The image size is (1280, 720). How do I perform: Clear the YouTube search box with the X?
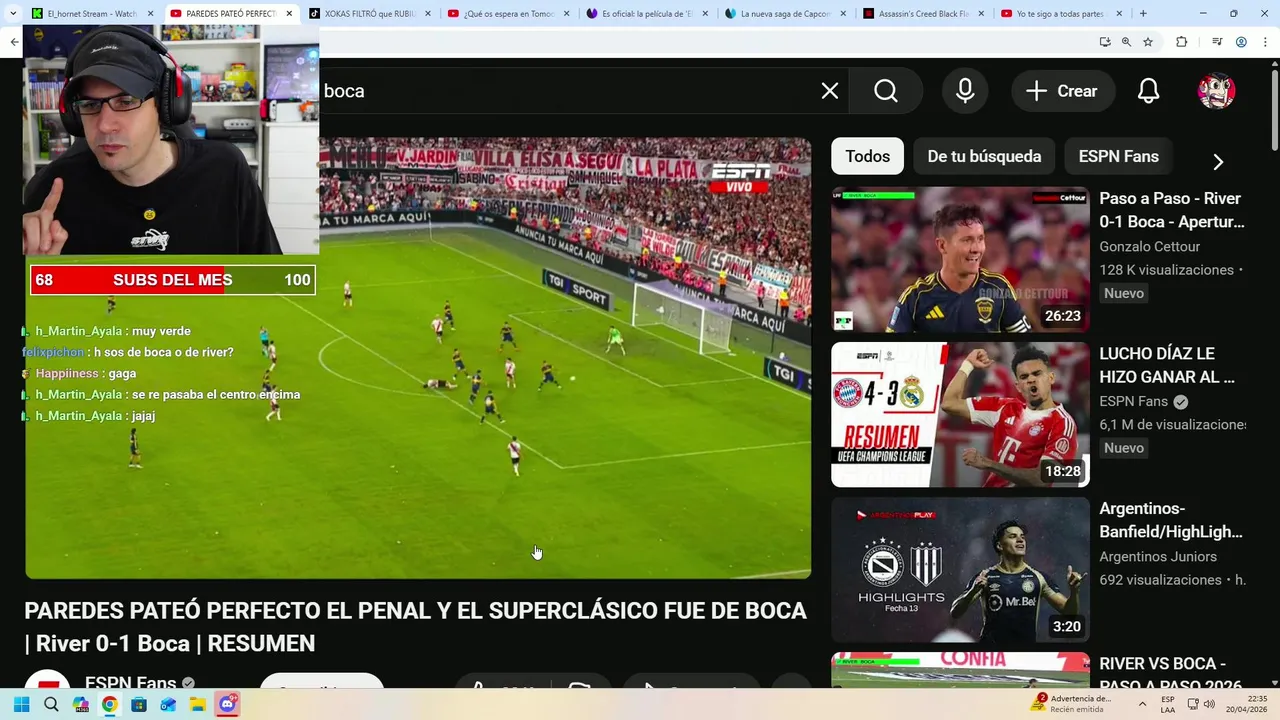coord(830,91)
